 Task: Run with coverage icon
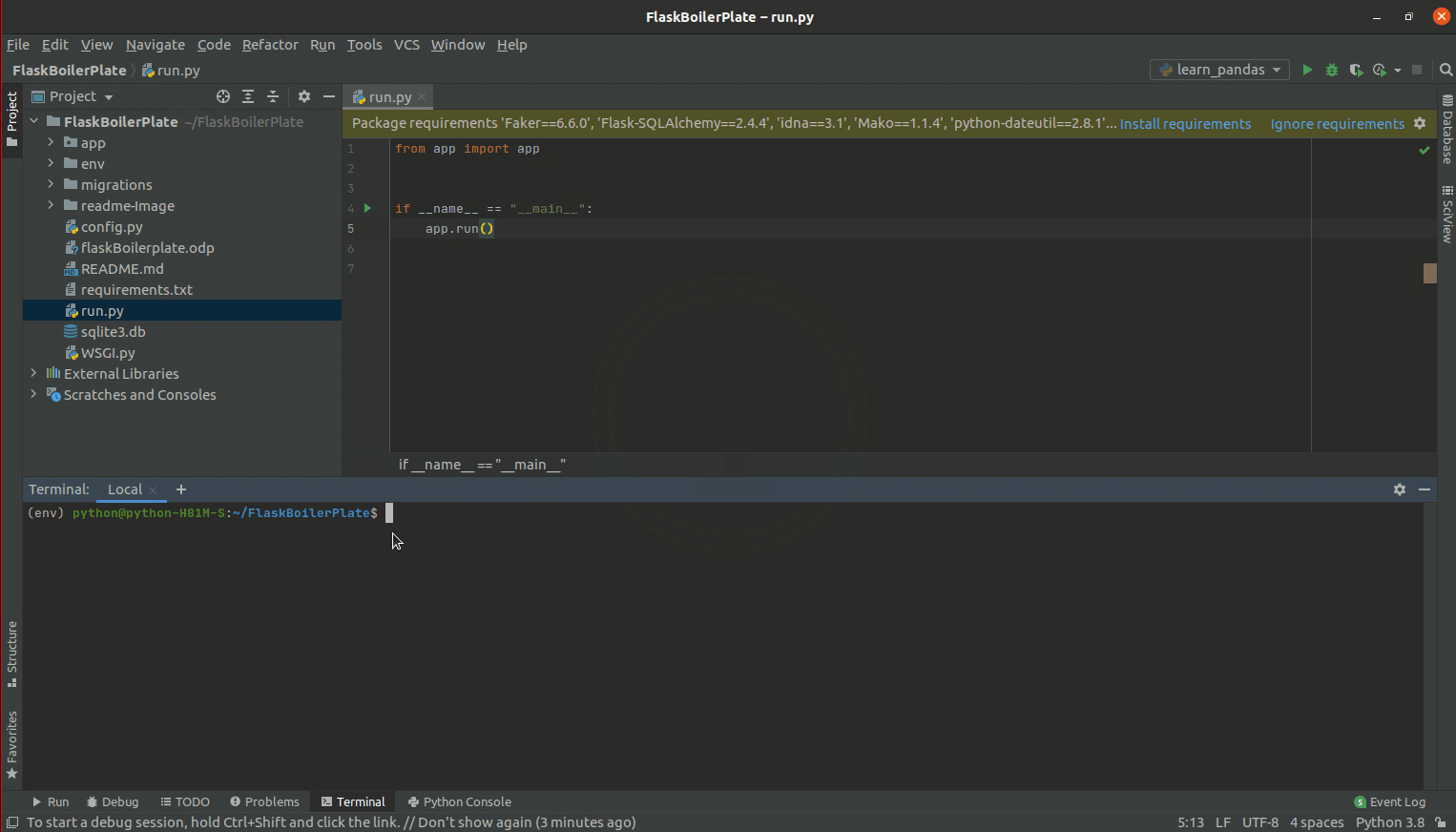click(x=1356, y=70)
